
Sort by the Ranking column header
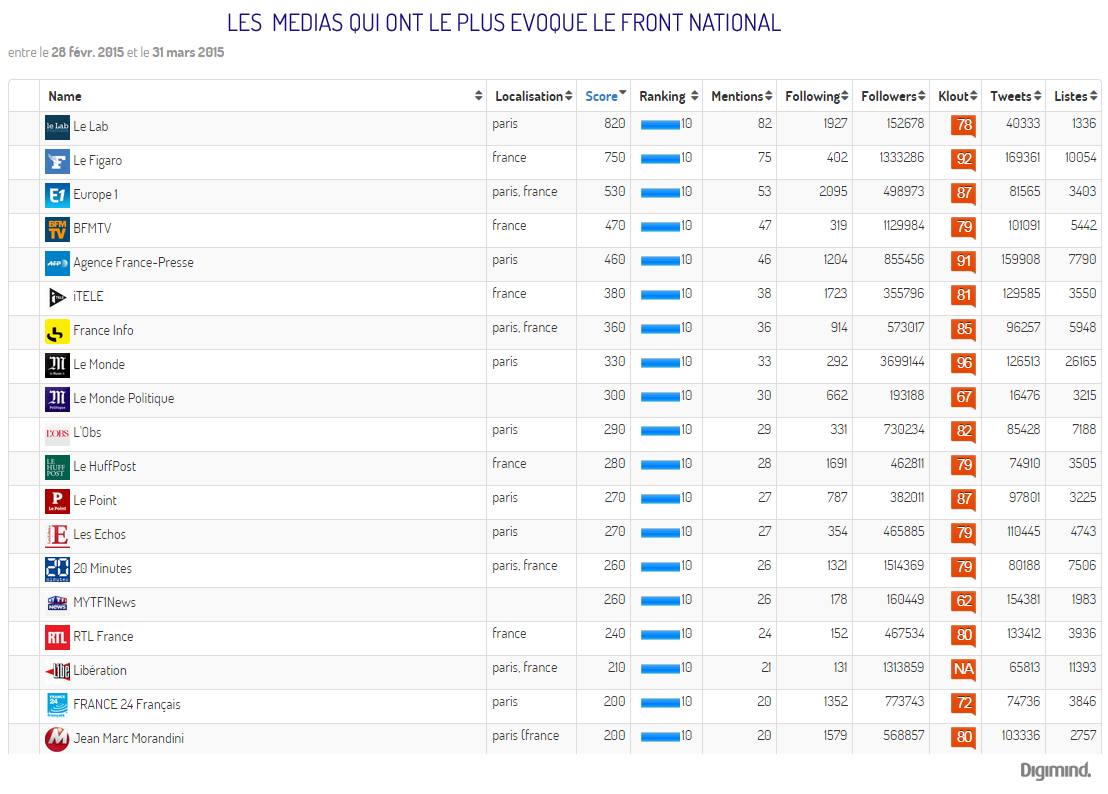click(667, 96)
